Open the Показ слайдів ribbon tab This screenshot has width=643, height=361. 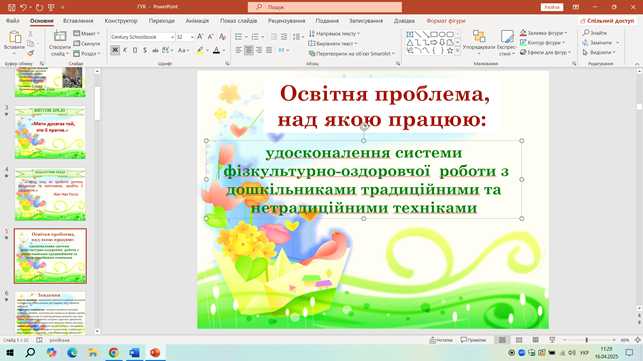[x=238, y=21]
